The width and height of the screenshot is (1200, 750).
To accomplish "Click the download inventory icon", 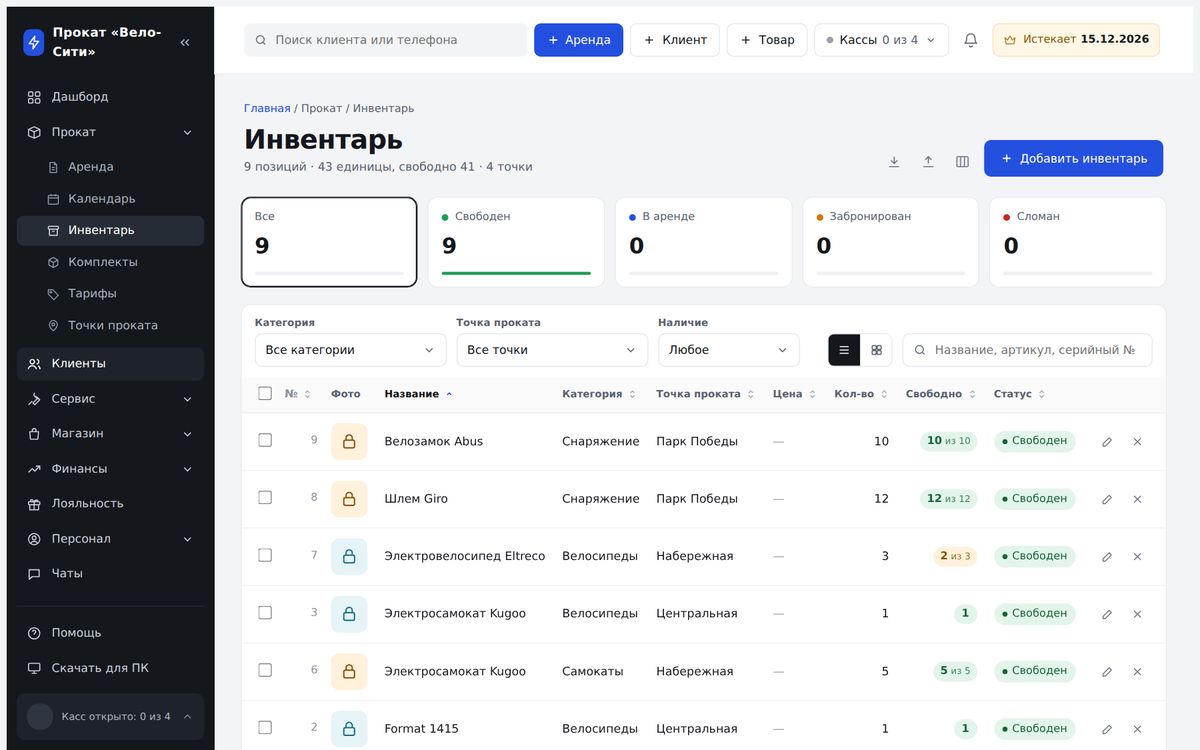I will click(x=894, y=161).
